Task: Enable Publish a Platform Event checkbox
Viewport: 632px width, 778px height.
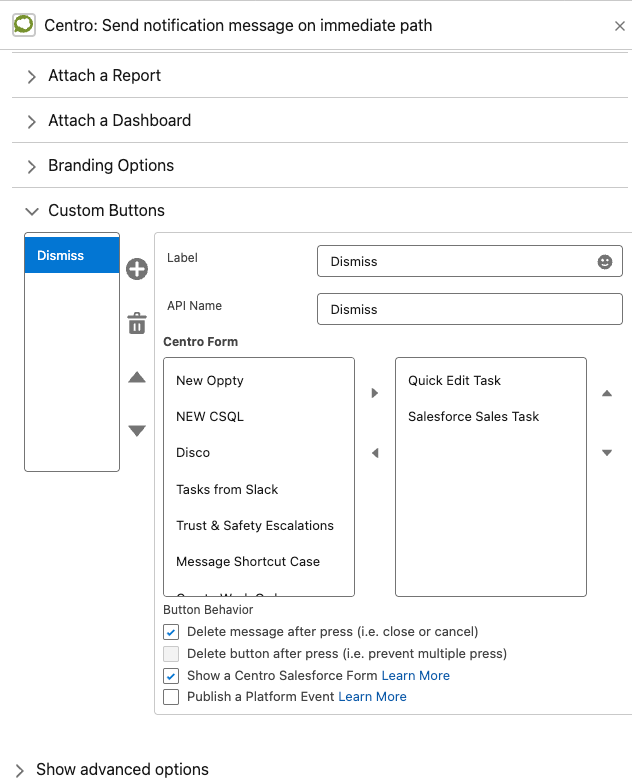Action: click(x=171, y=697)
